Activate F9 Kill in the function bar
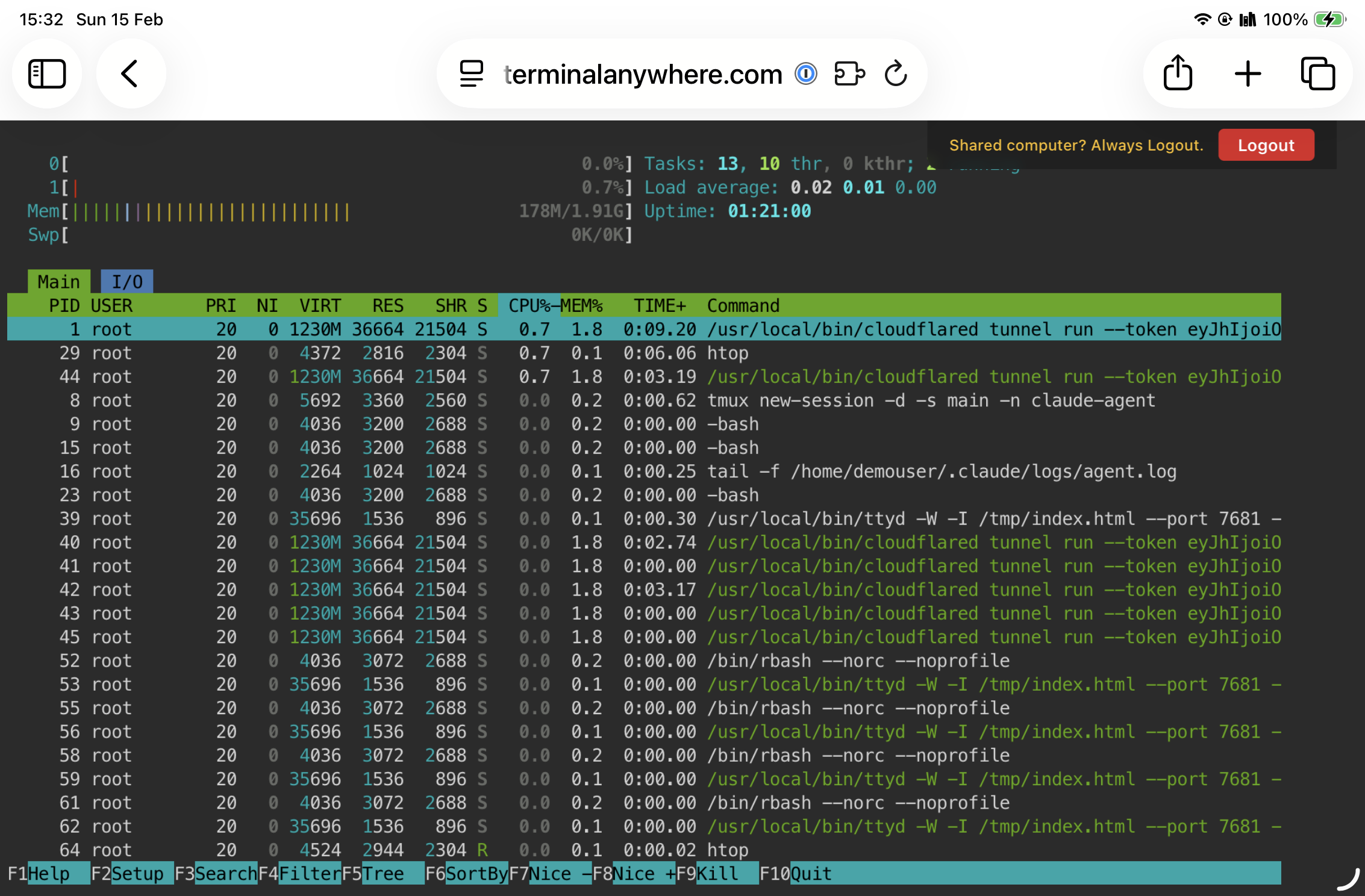Image resolution: width=1365 pixels, height=896 pixels. pos(717,873)
